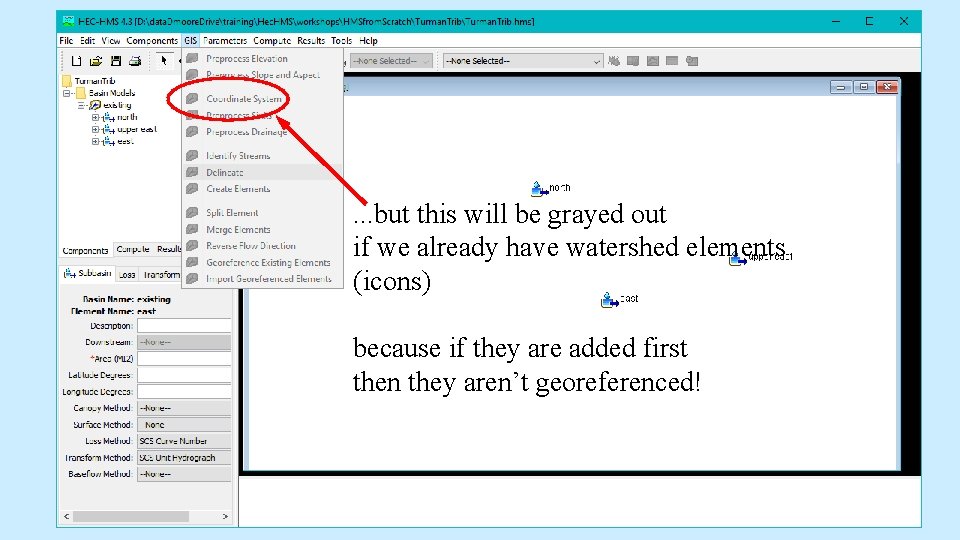Click the results graph picture icon
This screenshot has height=540, width=960.
pyautogui.click(x=653, y=61)
